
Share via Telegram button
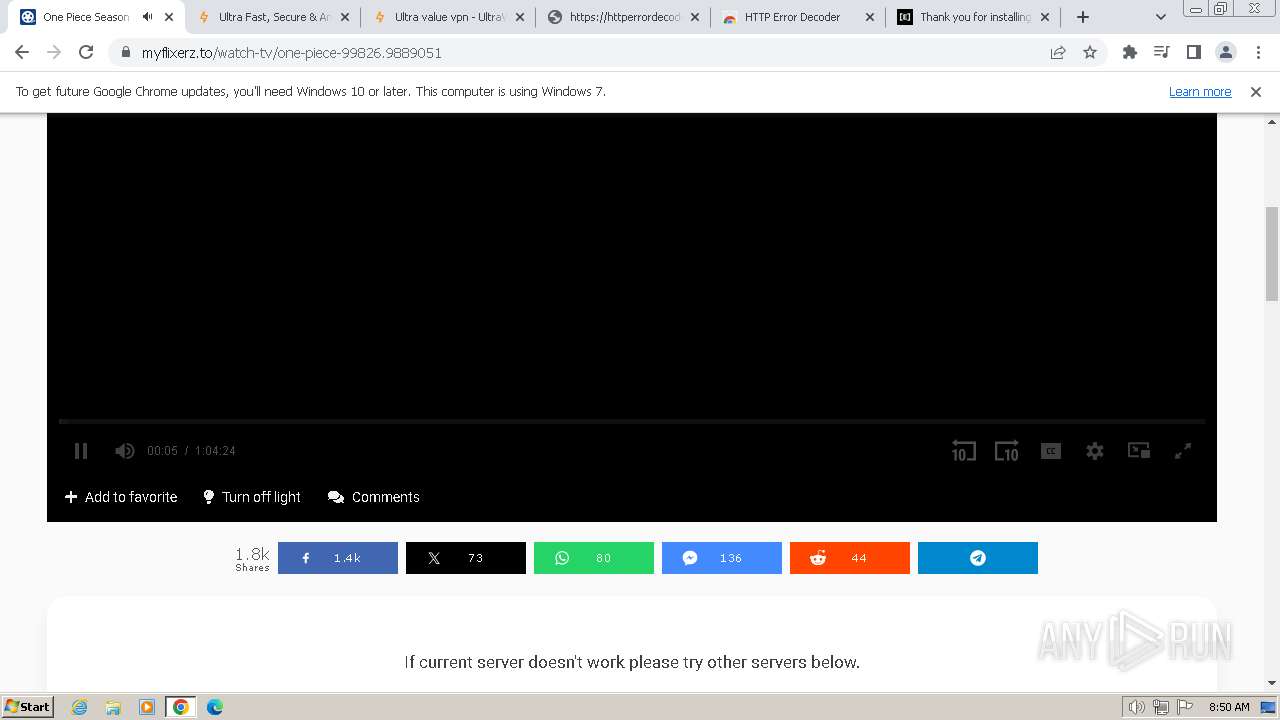978,558
